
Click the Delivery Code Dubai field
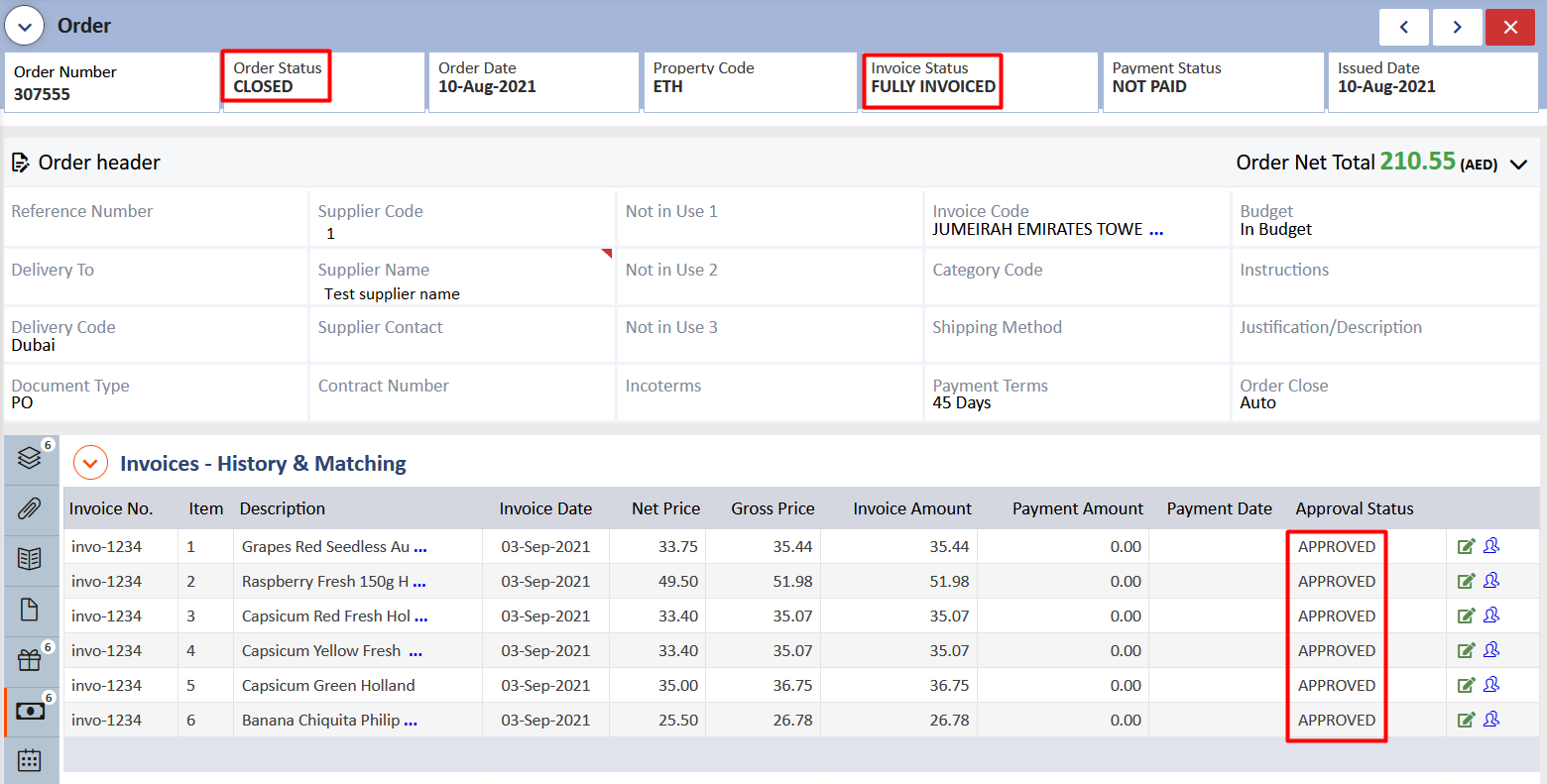(156, 336)
